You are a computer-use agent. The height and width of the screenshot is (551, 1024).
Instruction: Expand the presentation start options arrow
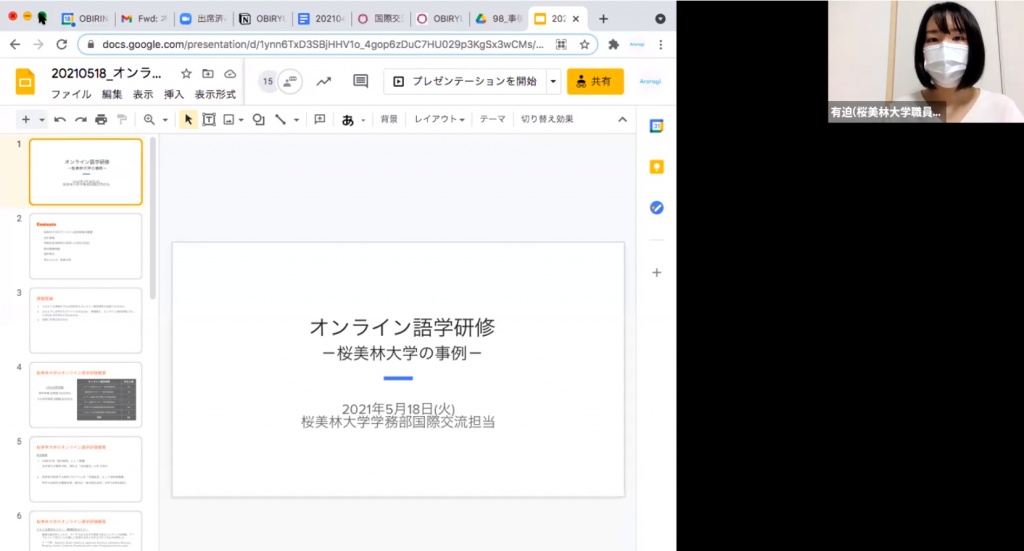(553, 81)
